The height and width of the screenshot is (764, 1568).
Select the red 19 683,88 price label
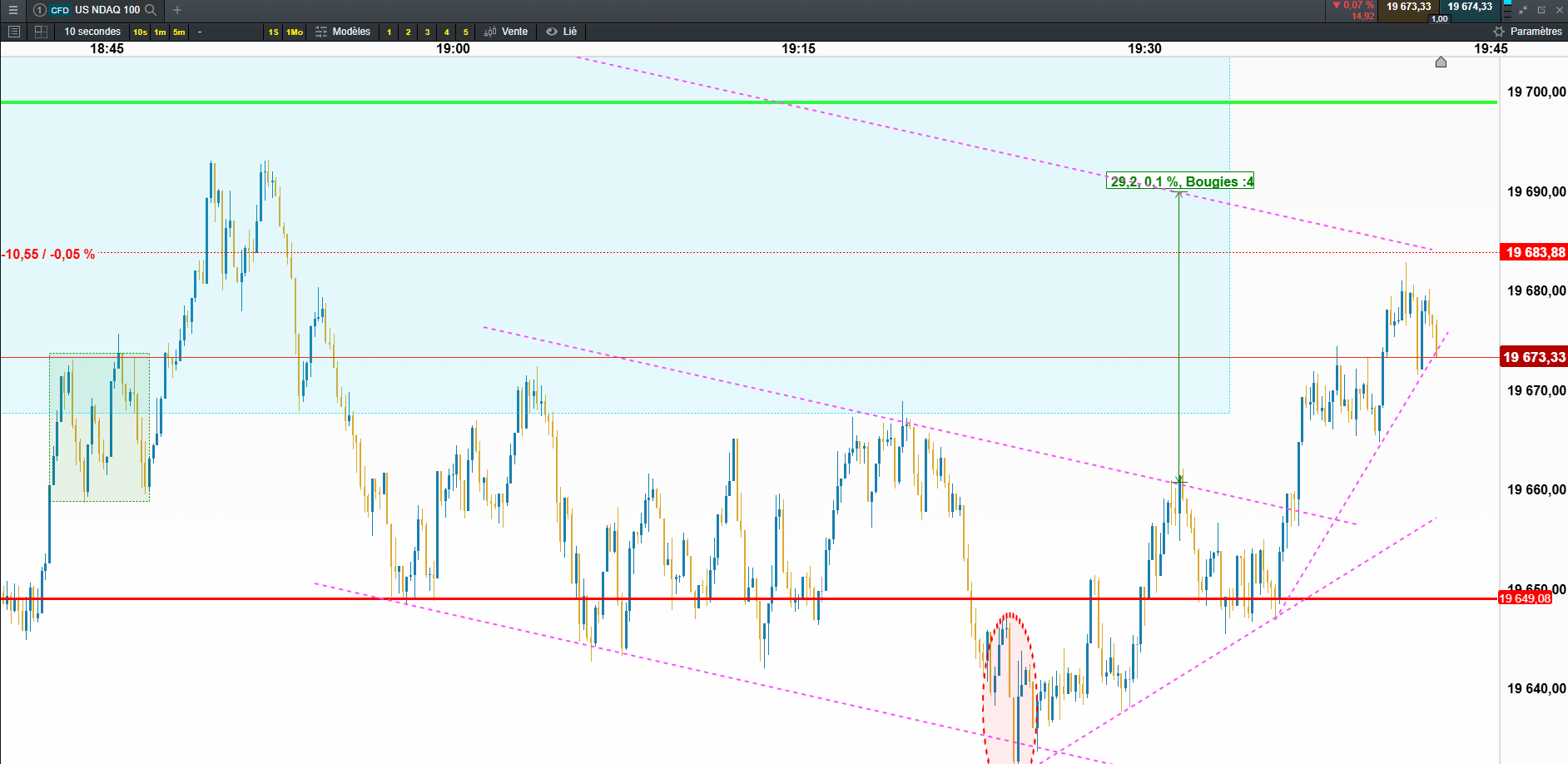pos(1534,252)
